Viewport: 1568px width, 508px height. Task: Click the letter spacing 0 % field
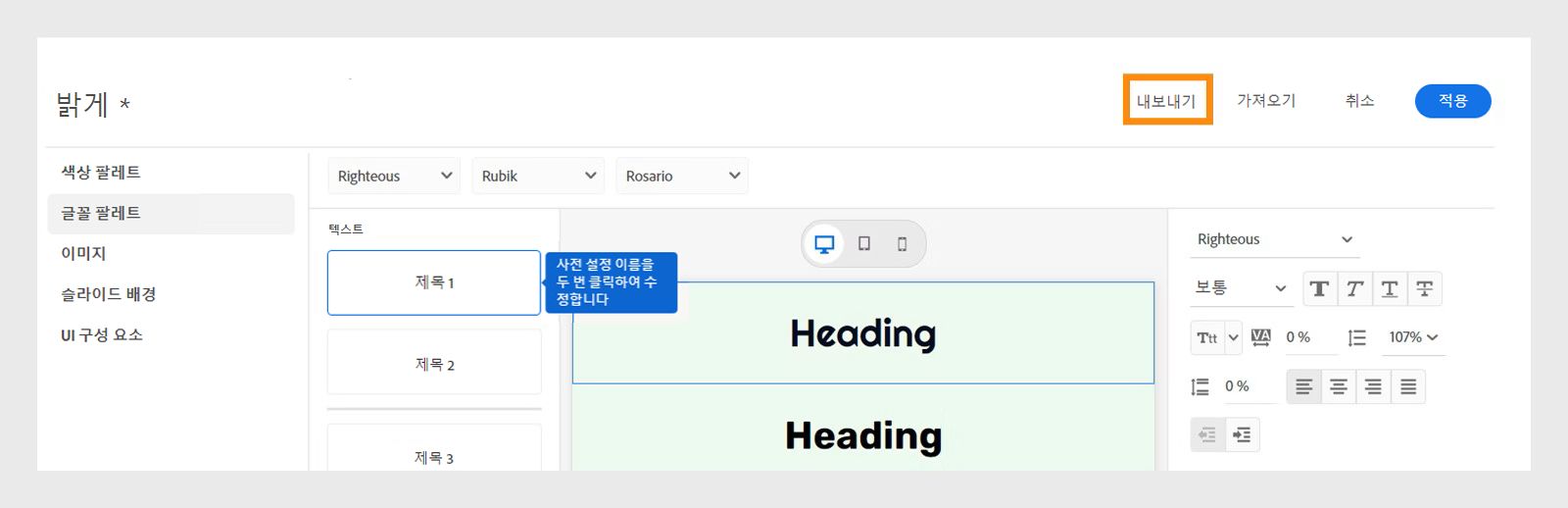pos(1310,337)
